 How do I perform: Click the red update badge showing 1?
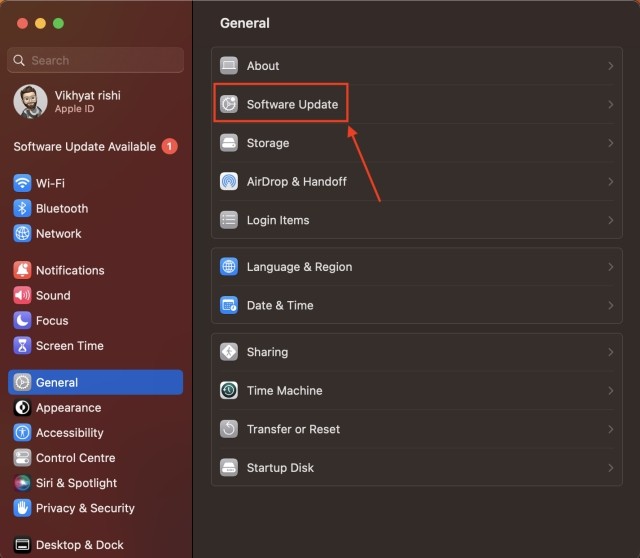(169, 147)
